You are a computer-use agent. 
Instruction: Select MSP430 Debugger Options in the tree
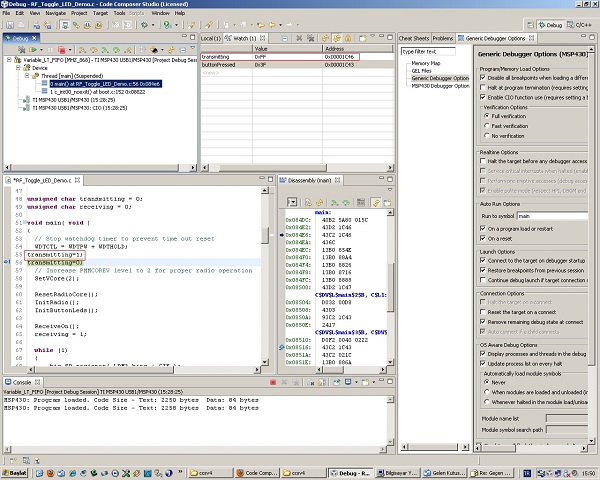(x=440, y=86)
